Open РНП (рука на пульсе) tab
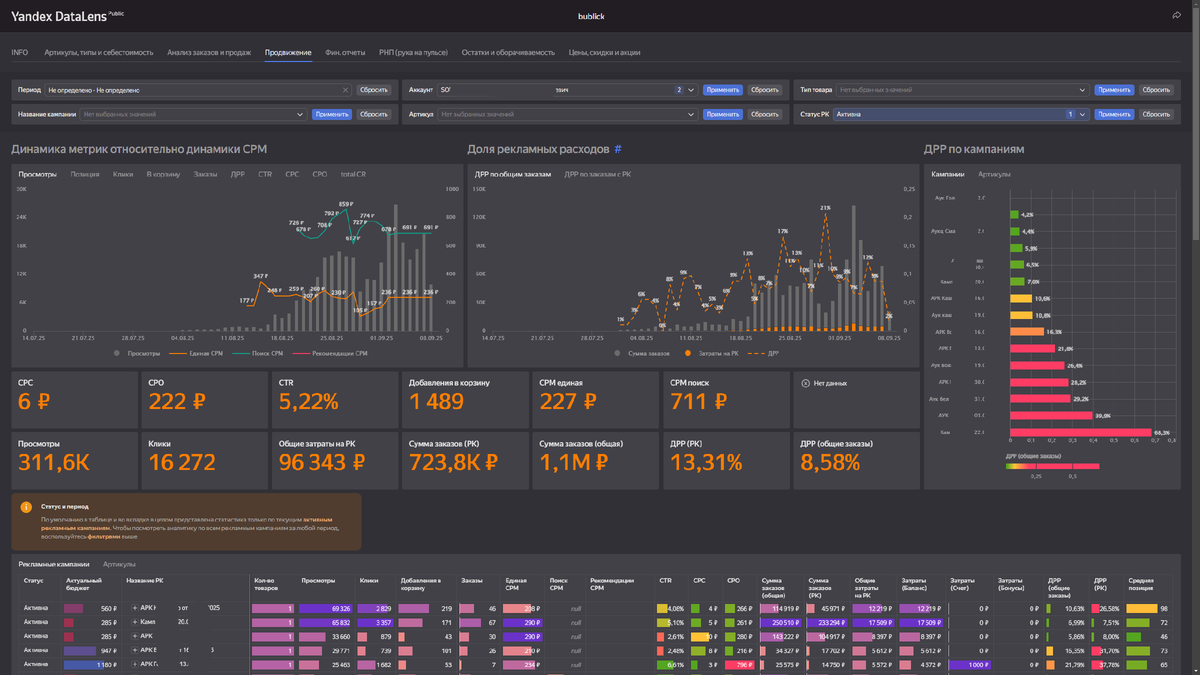Viewport: 1200px width, 675px height. click(413, 52)
